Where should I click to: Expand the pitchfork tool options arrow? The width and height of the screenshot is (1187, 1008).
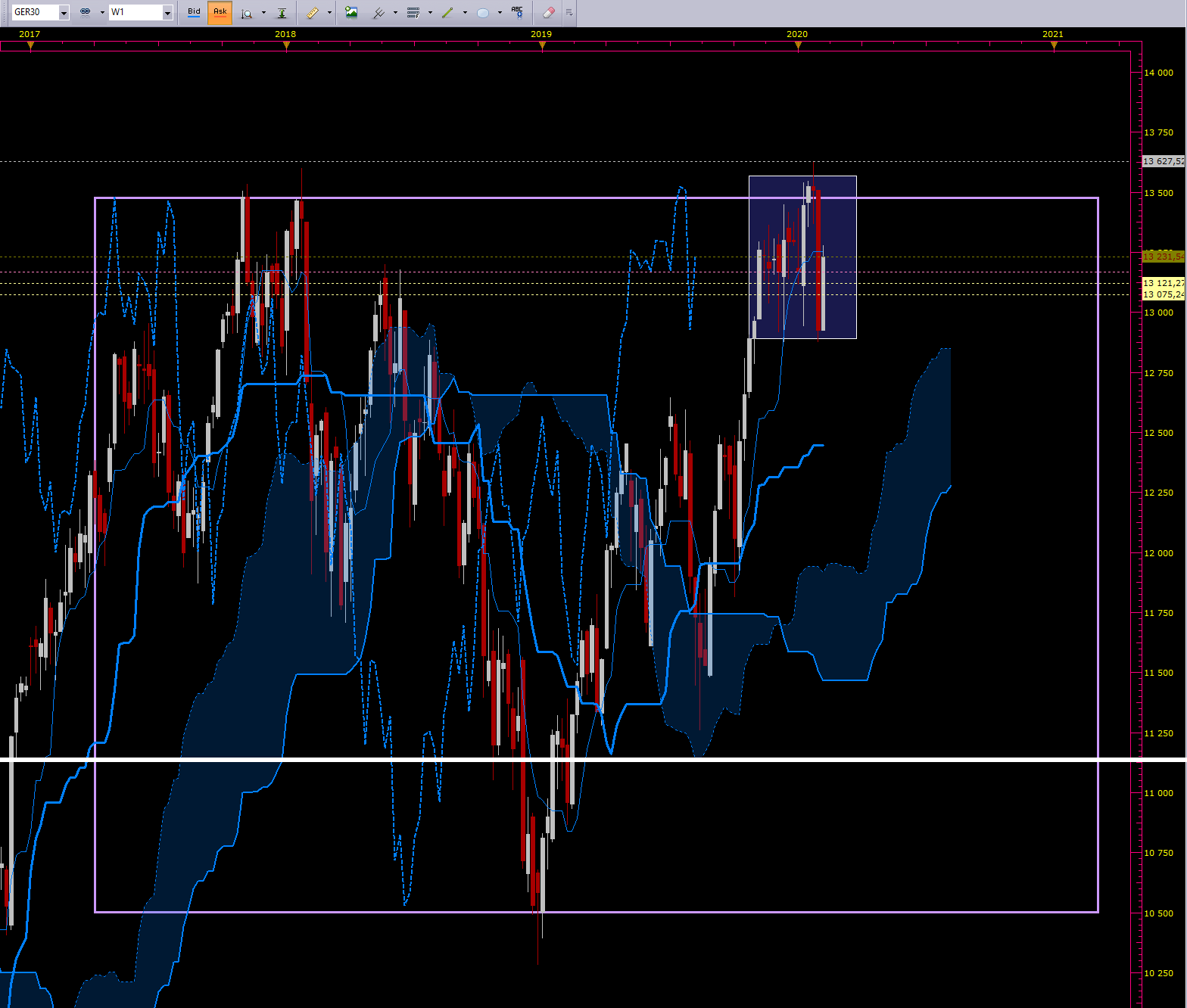(395, 12)
